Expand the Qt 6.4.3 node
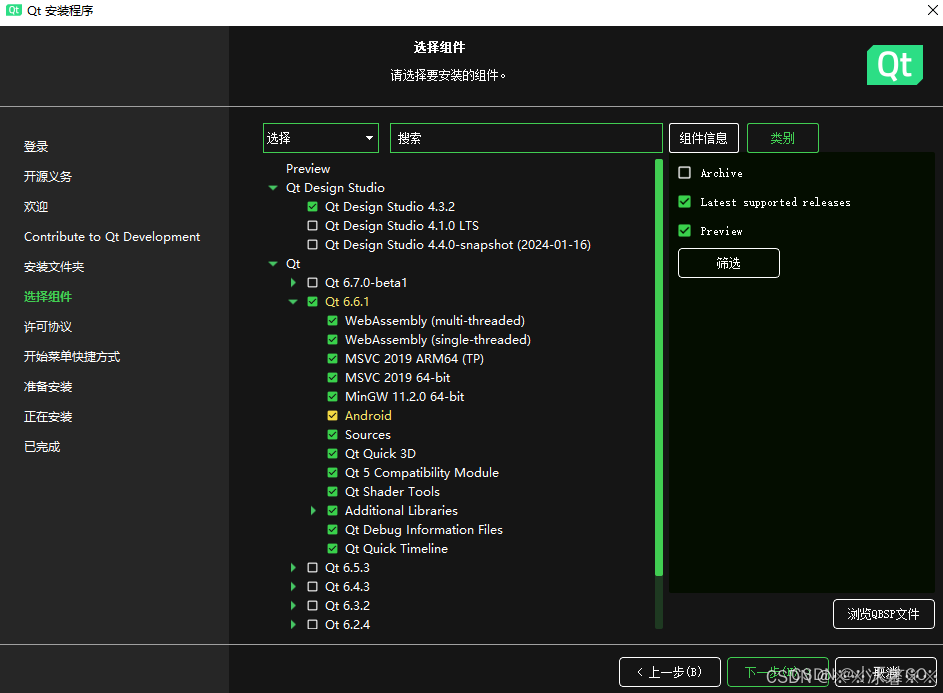This screenshot has height=693, width=943. coord(293,587)
